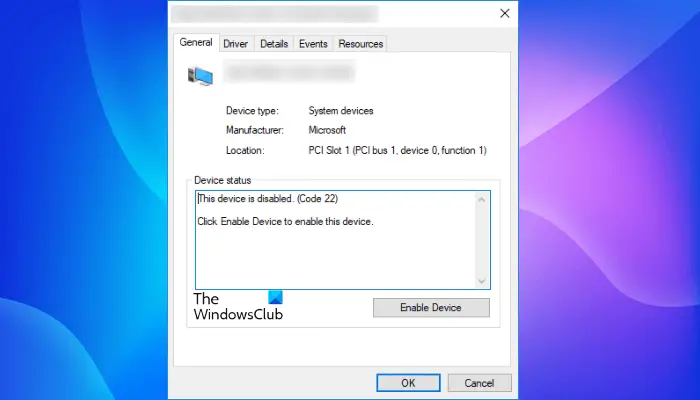Dismiss the dialog using Cancel

click(479, 382)
